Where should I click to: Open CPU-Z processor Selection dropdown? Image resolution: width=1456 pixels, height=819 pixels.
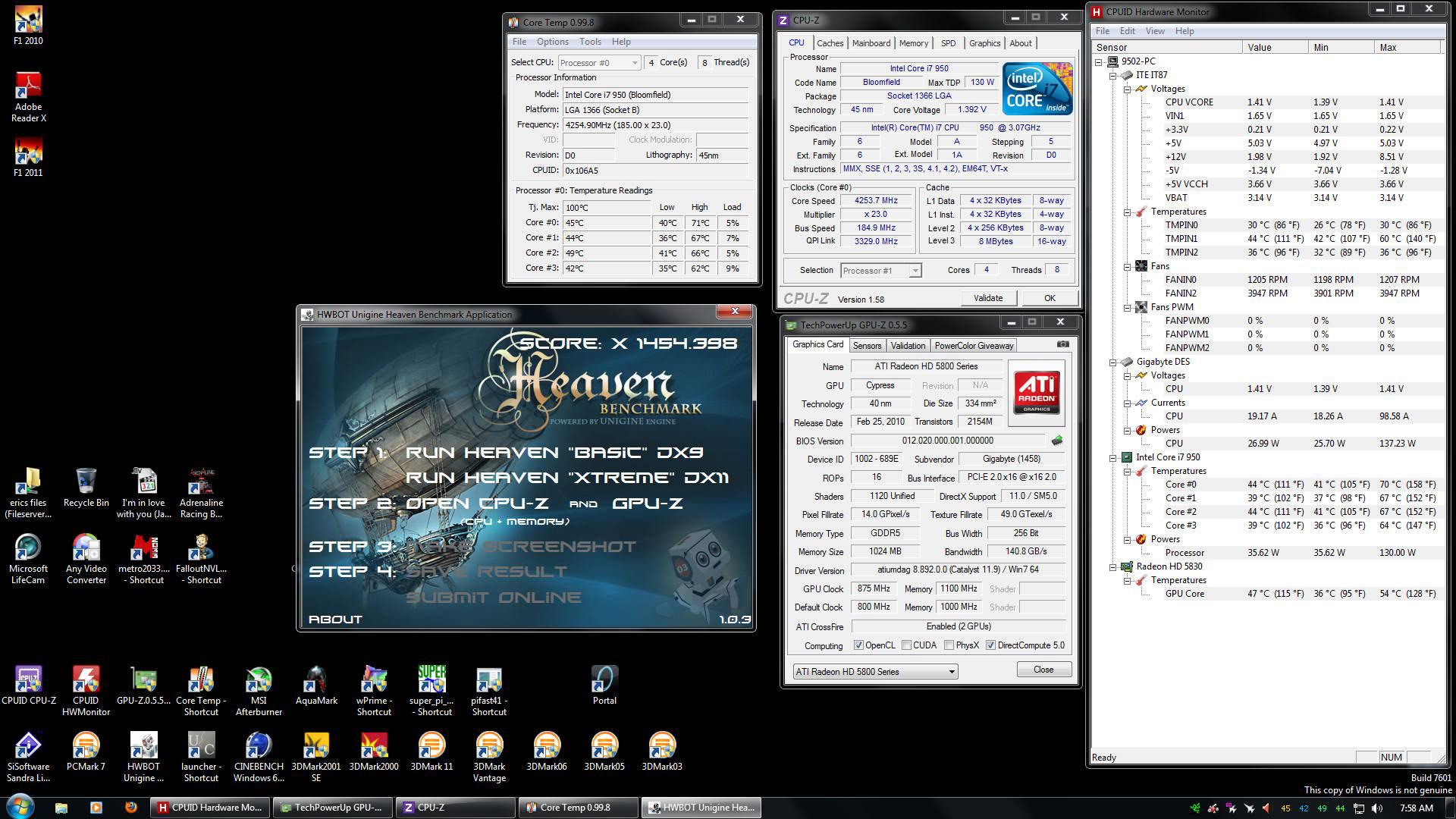880,271
